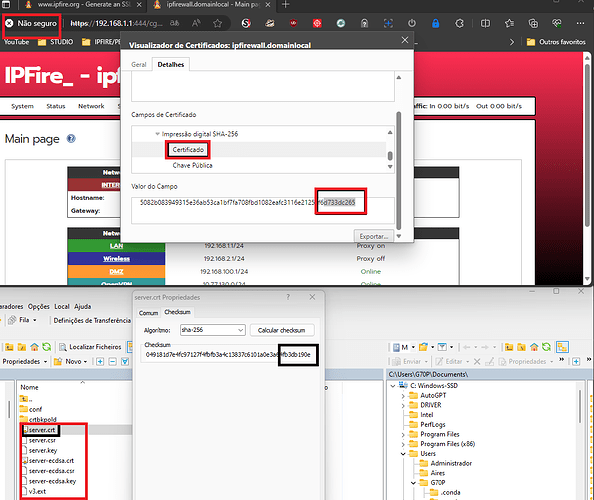Collapse the Users folder tree node

click(x=403, y=454)
